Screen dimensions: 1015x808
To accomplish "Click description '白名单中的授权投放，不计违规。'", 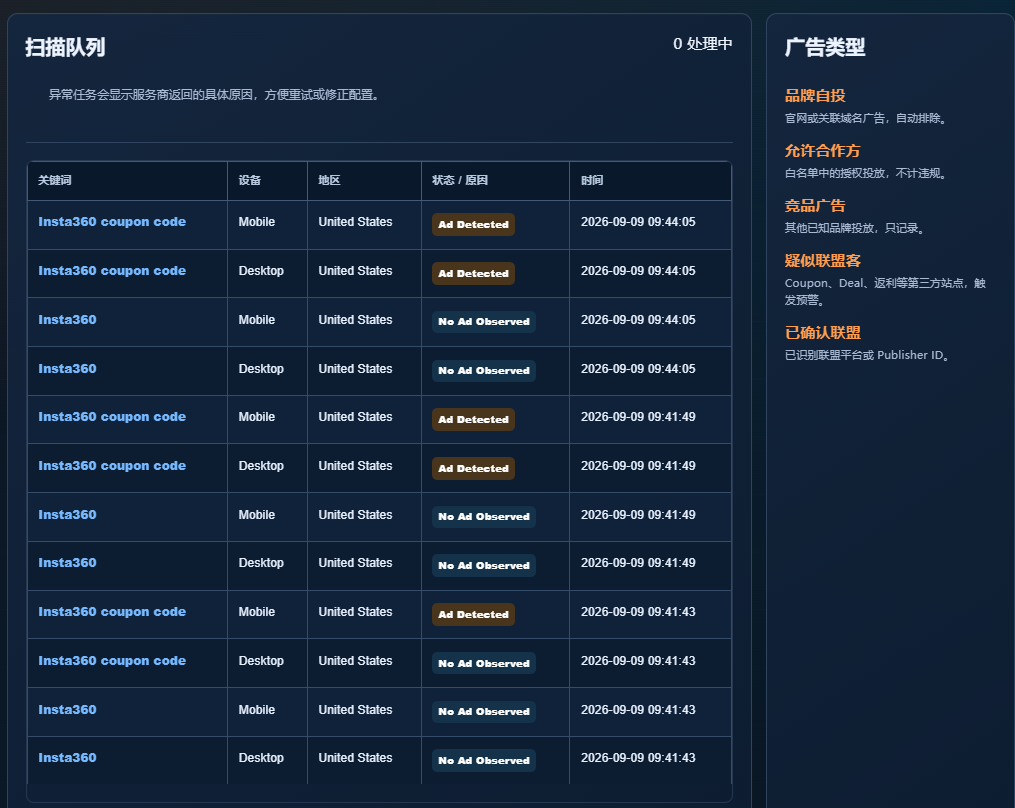I will 865,173.
